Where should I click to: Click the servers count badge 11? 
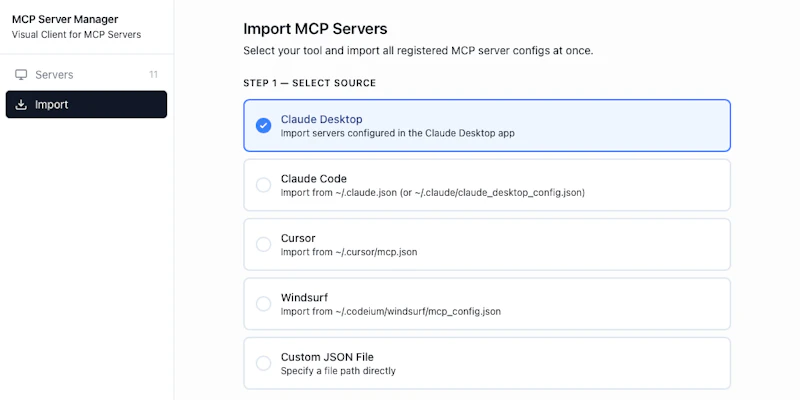[153, 75]
